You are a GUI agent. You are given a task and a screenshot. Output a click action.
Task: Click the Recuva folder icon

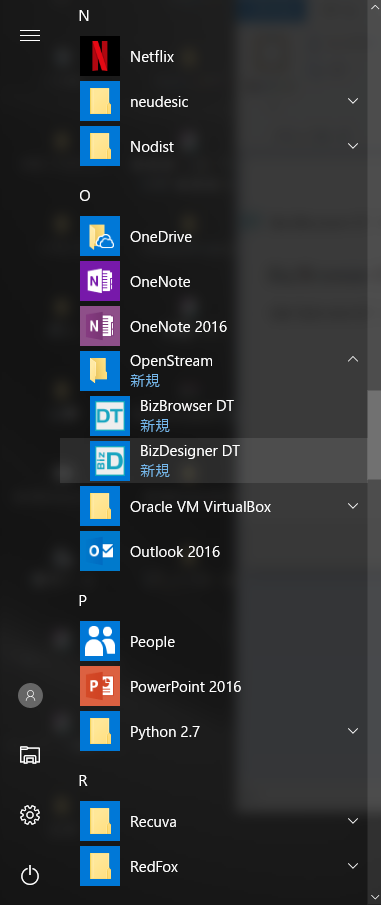click(x=100, y=821)
